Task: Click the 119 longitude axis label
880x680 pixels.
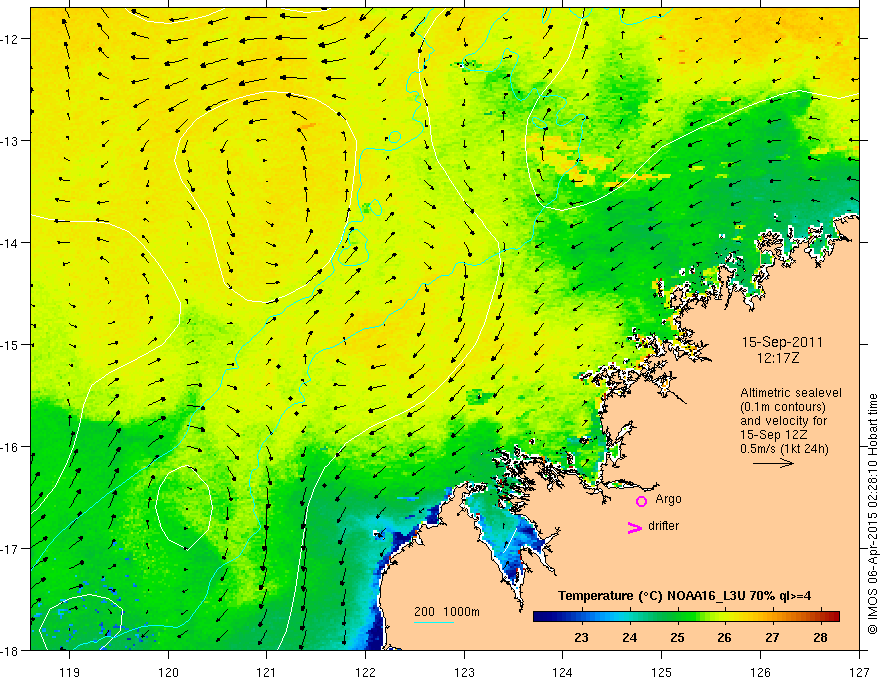Action: click(70, 672)
